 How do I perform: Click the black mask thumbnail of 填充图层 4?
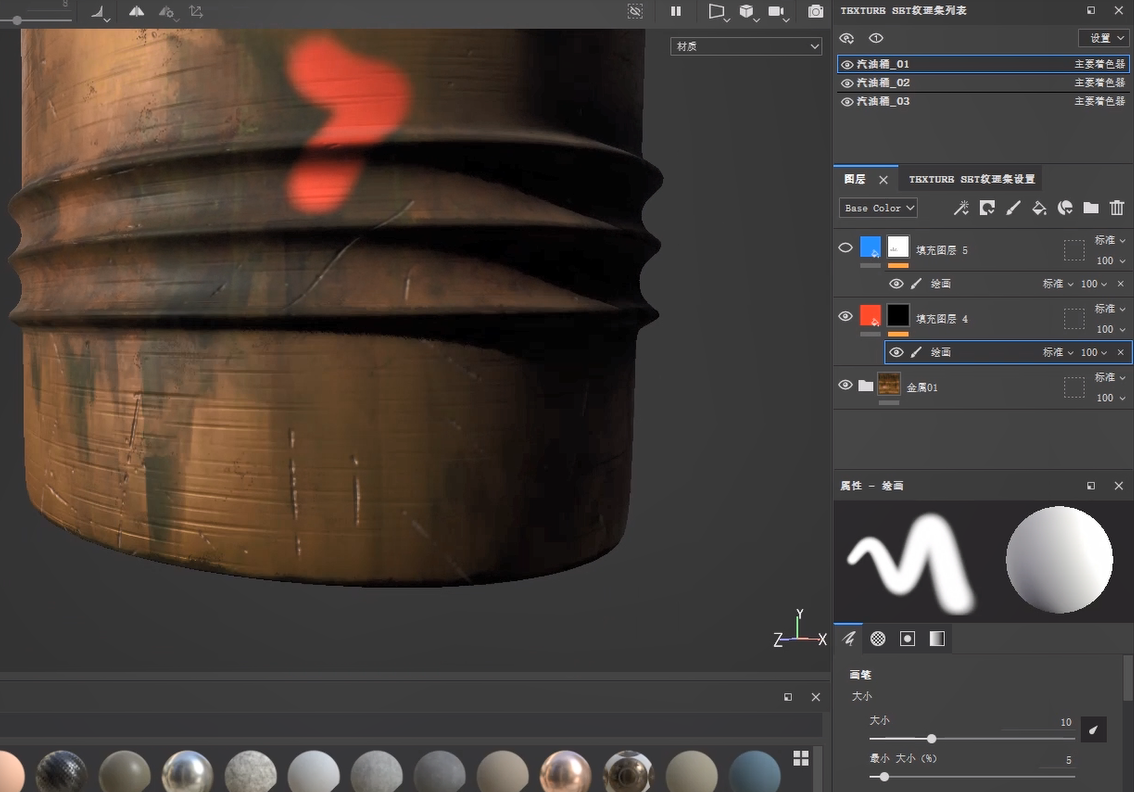point(898,317)
